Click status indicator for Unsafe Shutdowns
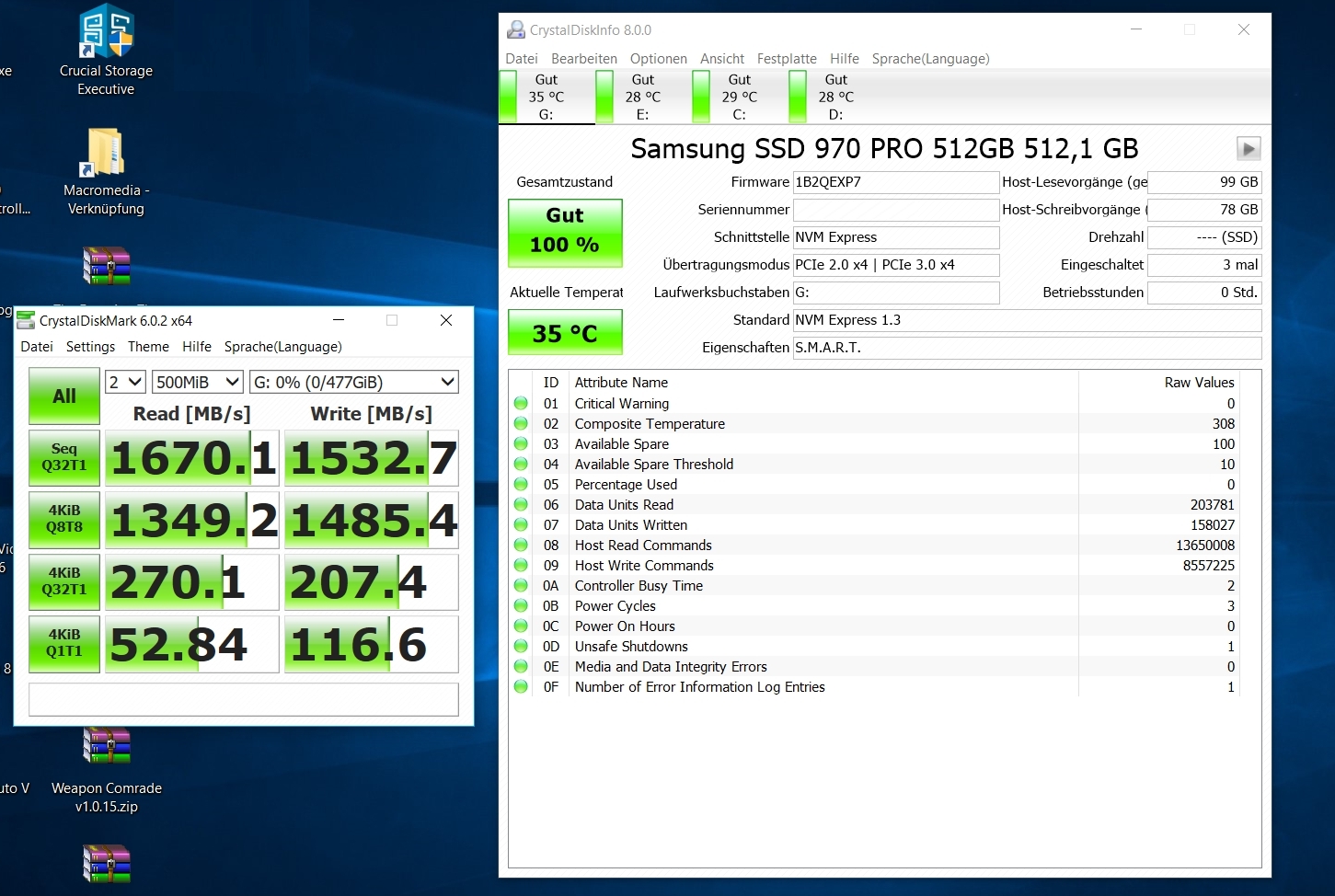The width and height of the screenshot is (1335, 896). [521, 646]
